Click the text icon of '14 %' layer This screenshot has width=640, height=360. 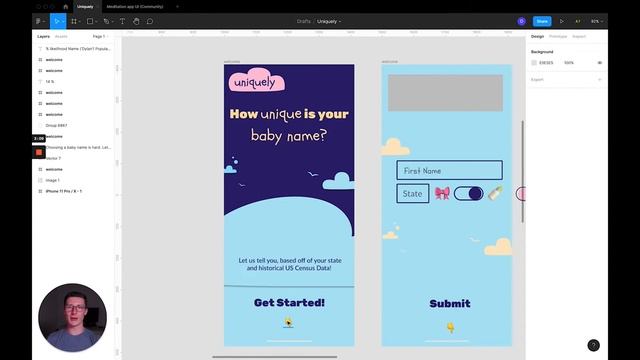tap(40, 82)
